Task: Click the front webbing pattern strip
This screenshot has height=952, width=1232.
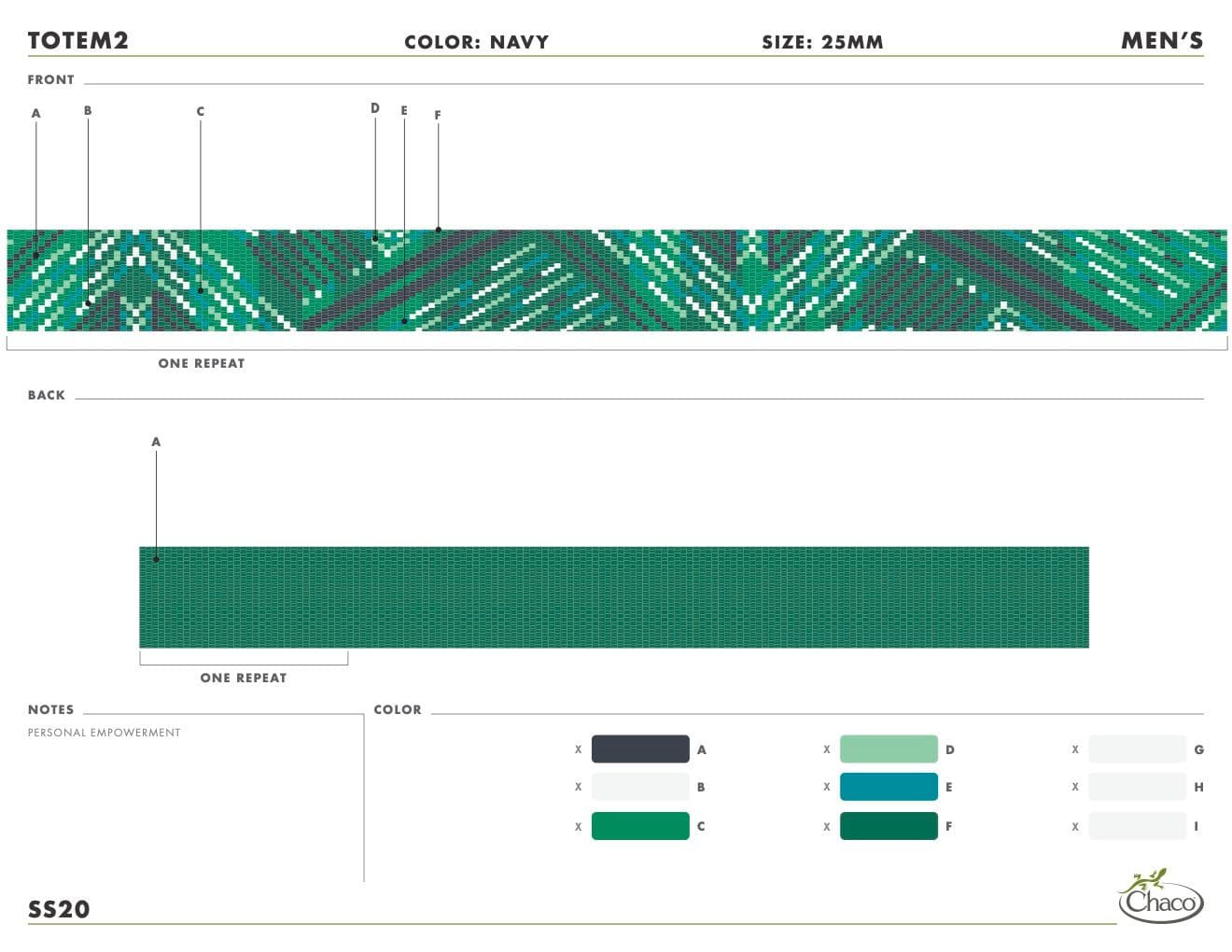Action: pyautogui.click(x=617, y=280)
